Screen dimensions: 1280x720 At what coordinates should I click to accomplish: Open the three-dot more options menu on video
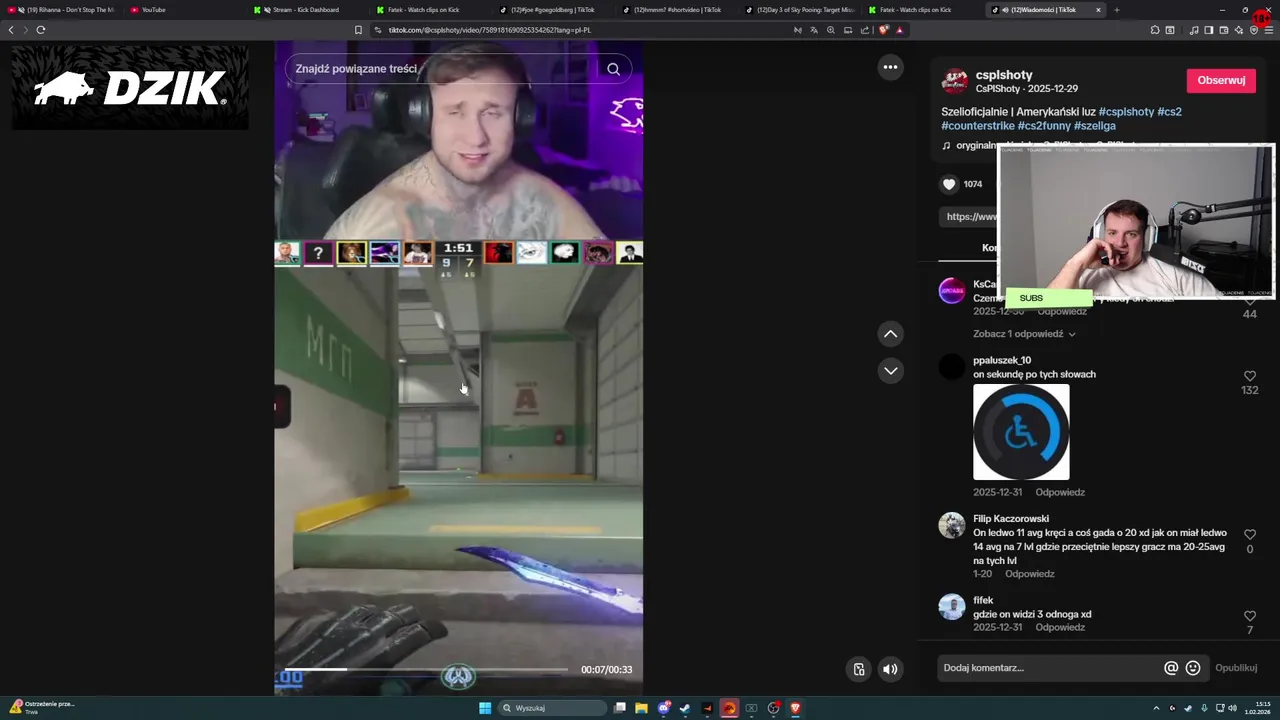(890, 67)
